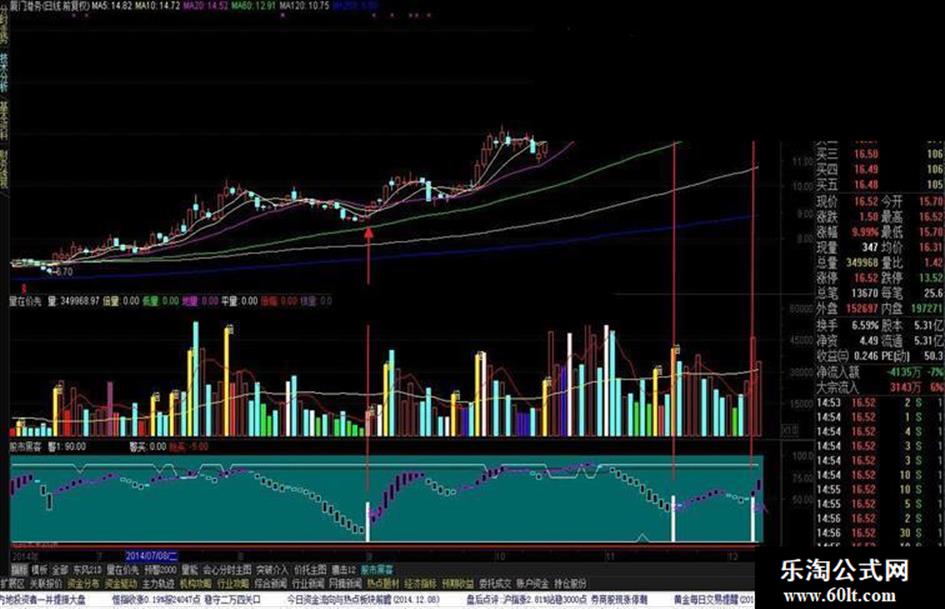Click the purple MA20 moving average label
The width and height of the screenshot is (945, 609).
click(206, 5)
